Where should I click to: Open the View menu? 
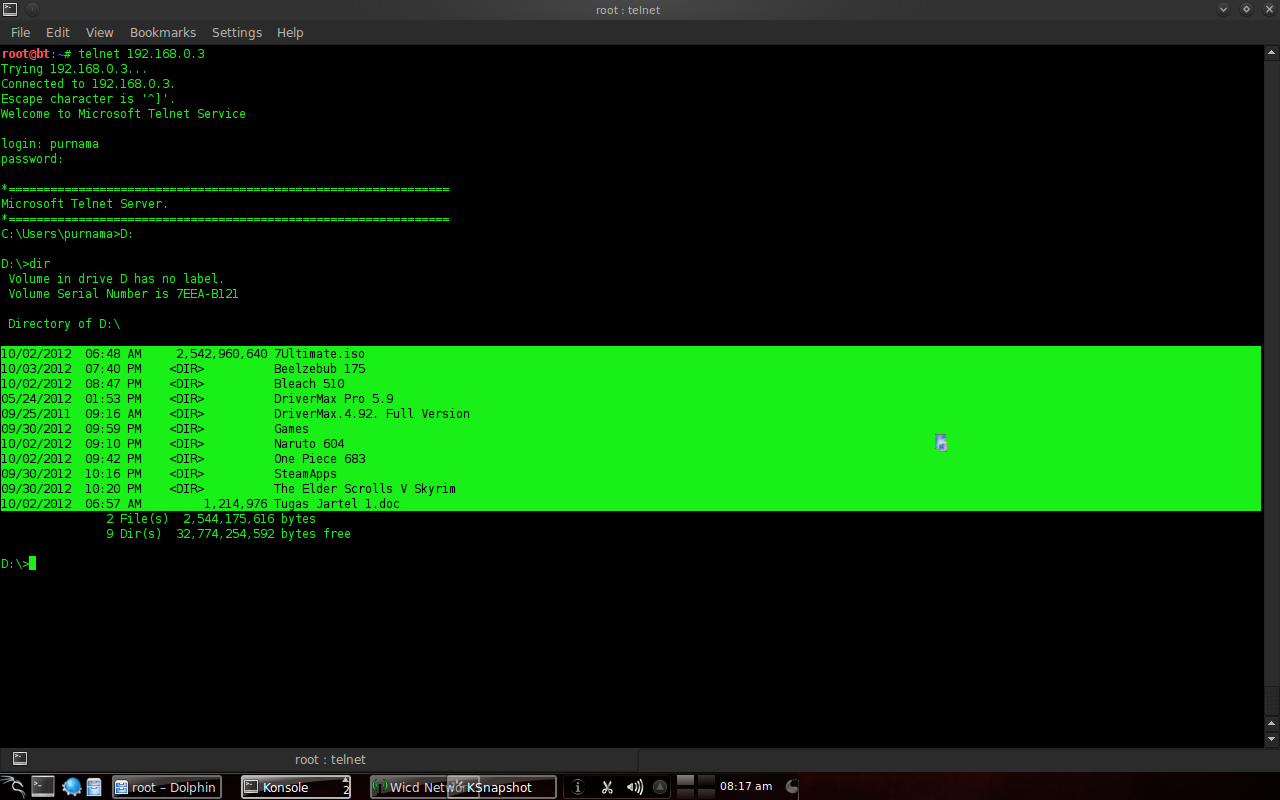click(100, 33)
